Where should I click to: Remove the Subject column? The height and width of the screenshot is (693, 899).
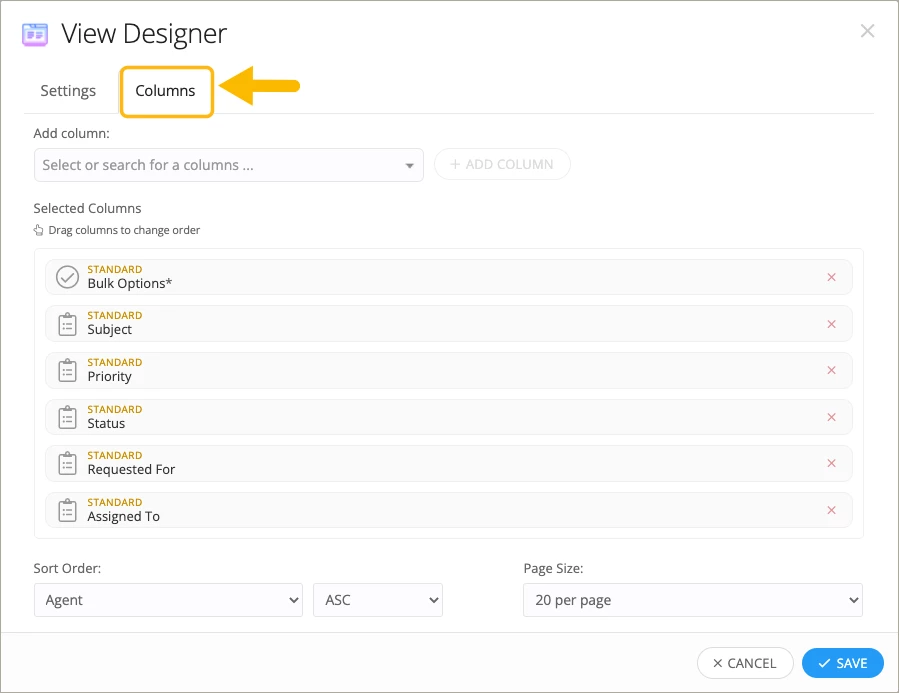[x=831, y=324]
